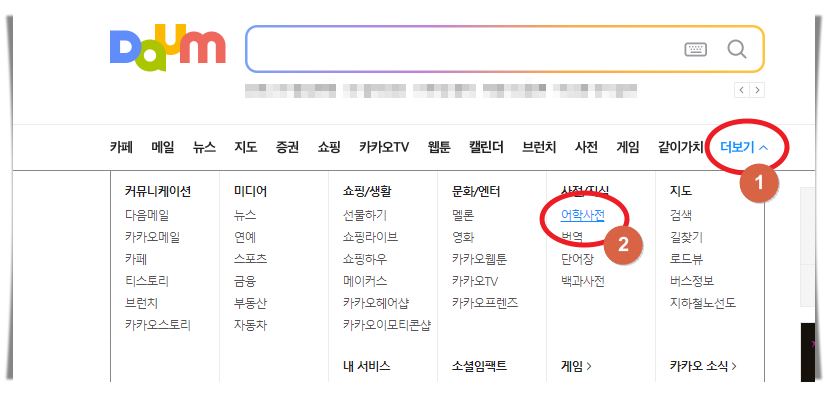Image resolution: width=828 pixels, height=395 pixels.
Task: Open 자동차 link
Action: click(250, 325)
